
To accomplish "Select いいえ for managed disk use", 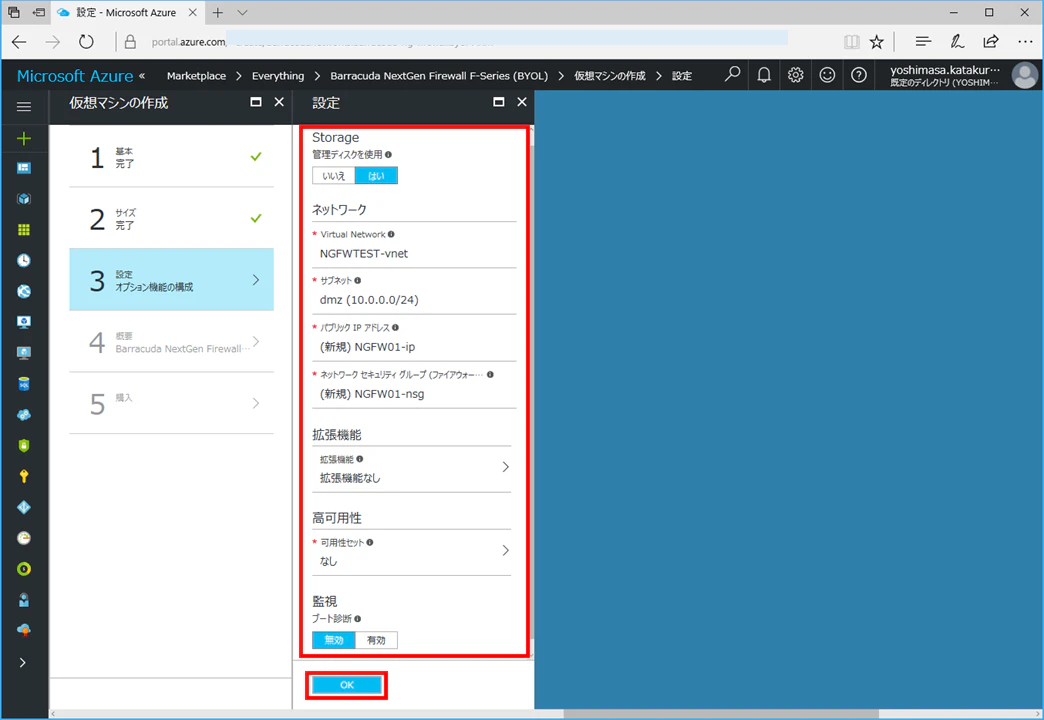I will (334, 176).
